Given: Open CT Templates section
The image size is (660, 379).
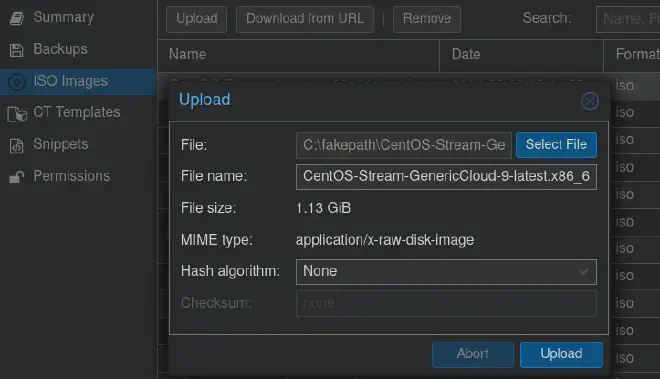Looking at the screenshot, I should pos(77,112).
